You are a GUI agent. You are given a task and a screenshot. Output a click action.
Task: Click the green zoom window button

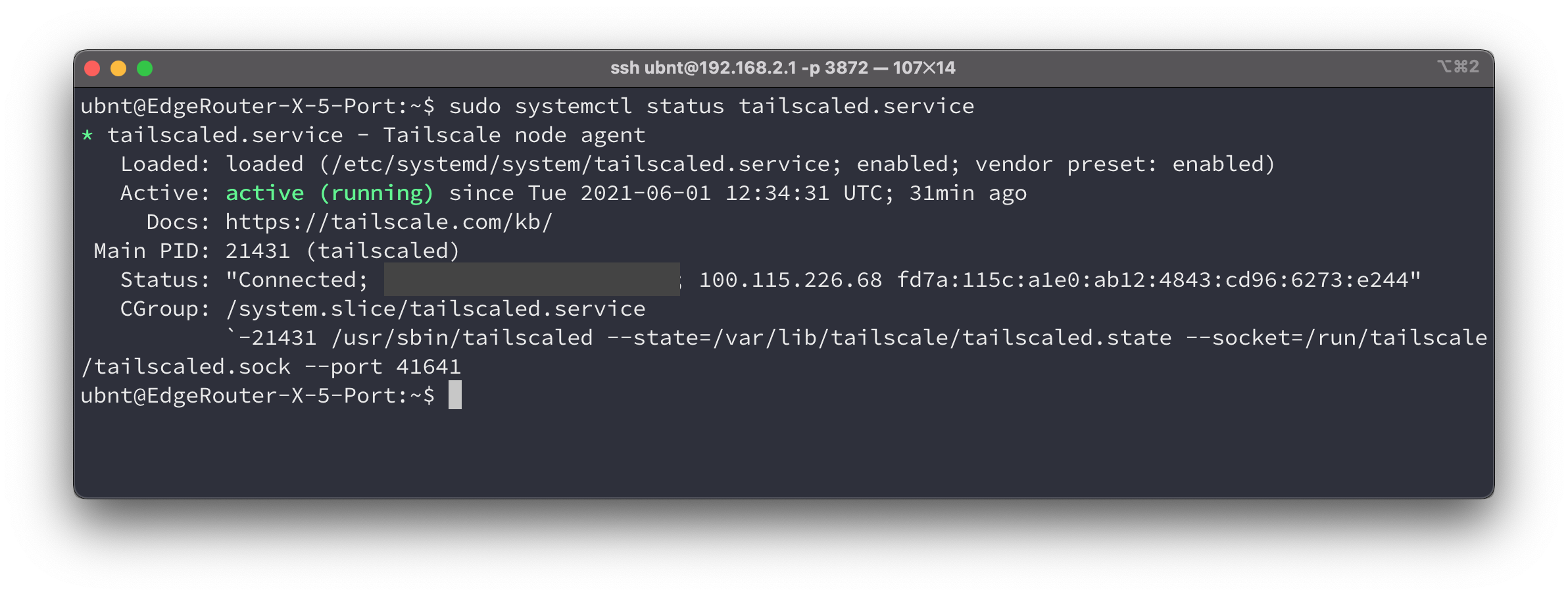click(145, 68)
